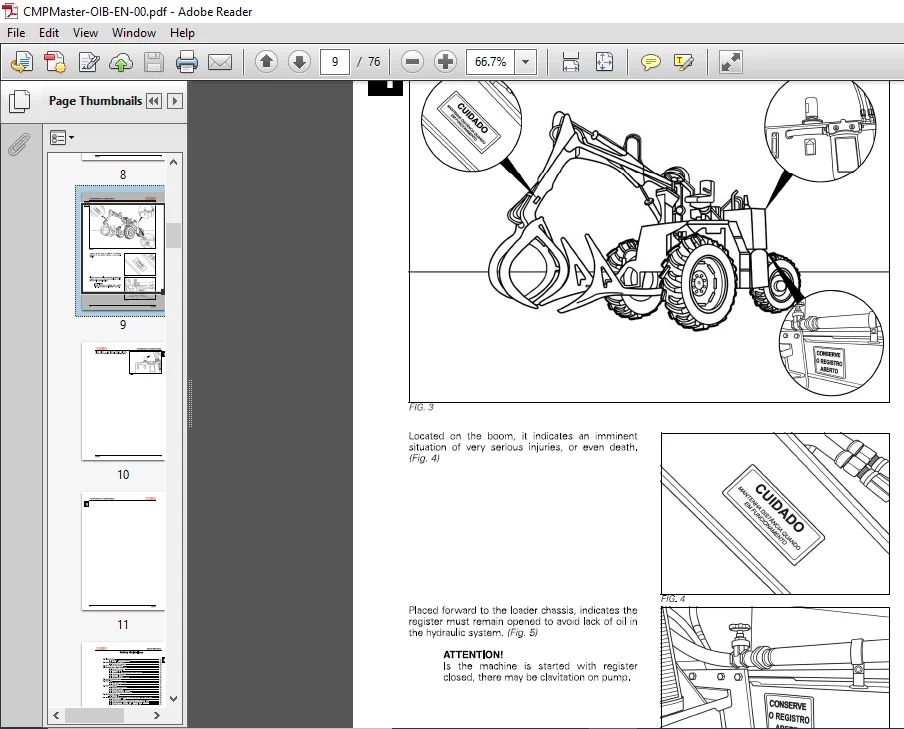Click the ATTENTION! heading in the document

(x=473, y=655)
